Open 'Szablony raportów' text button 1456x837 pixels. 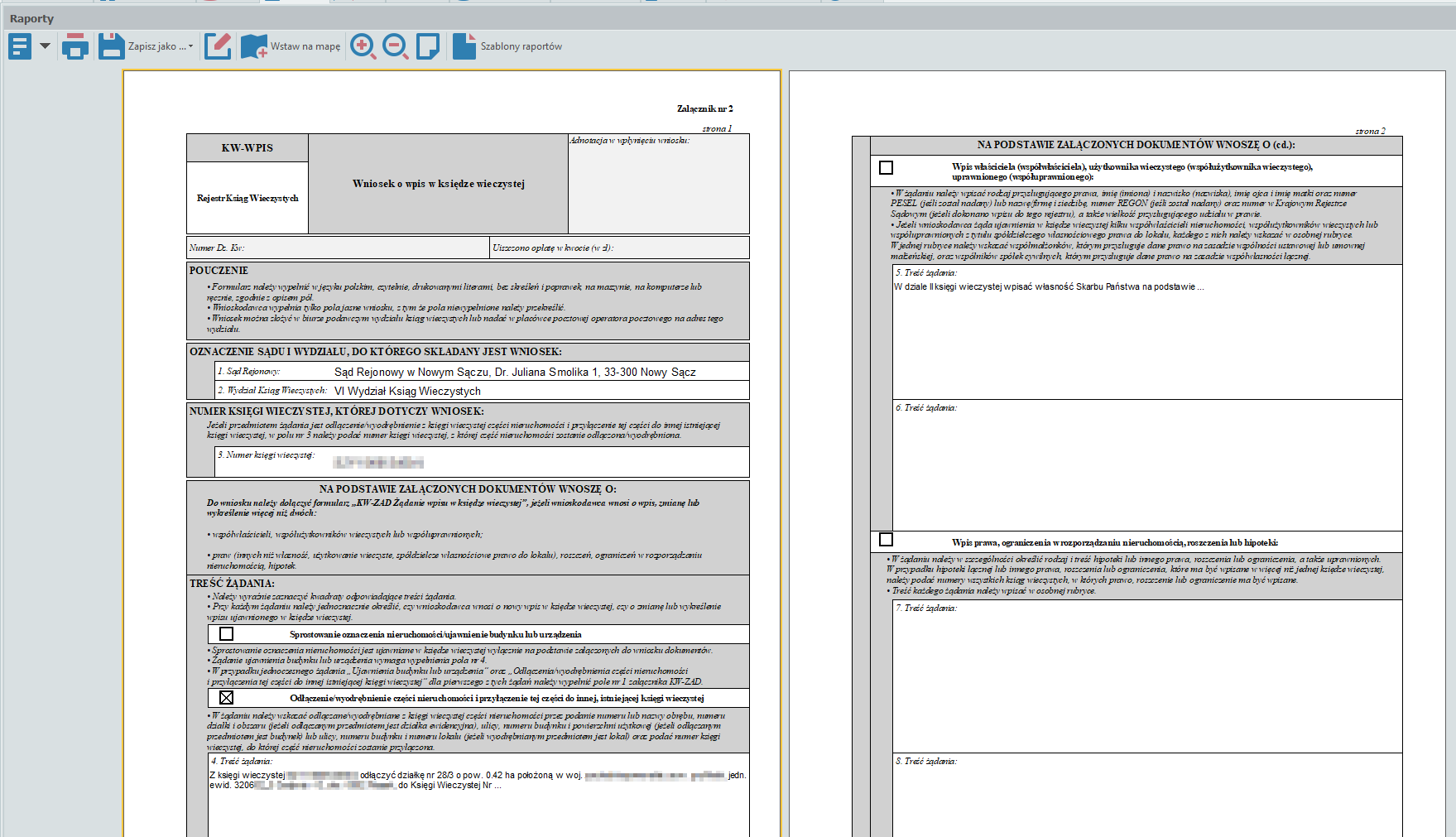tap(521, 46)
